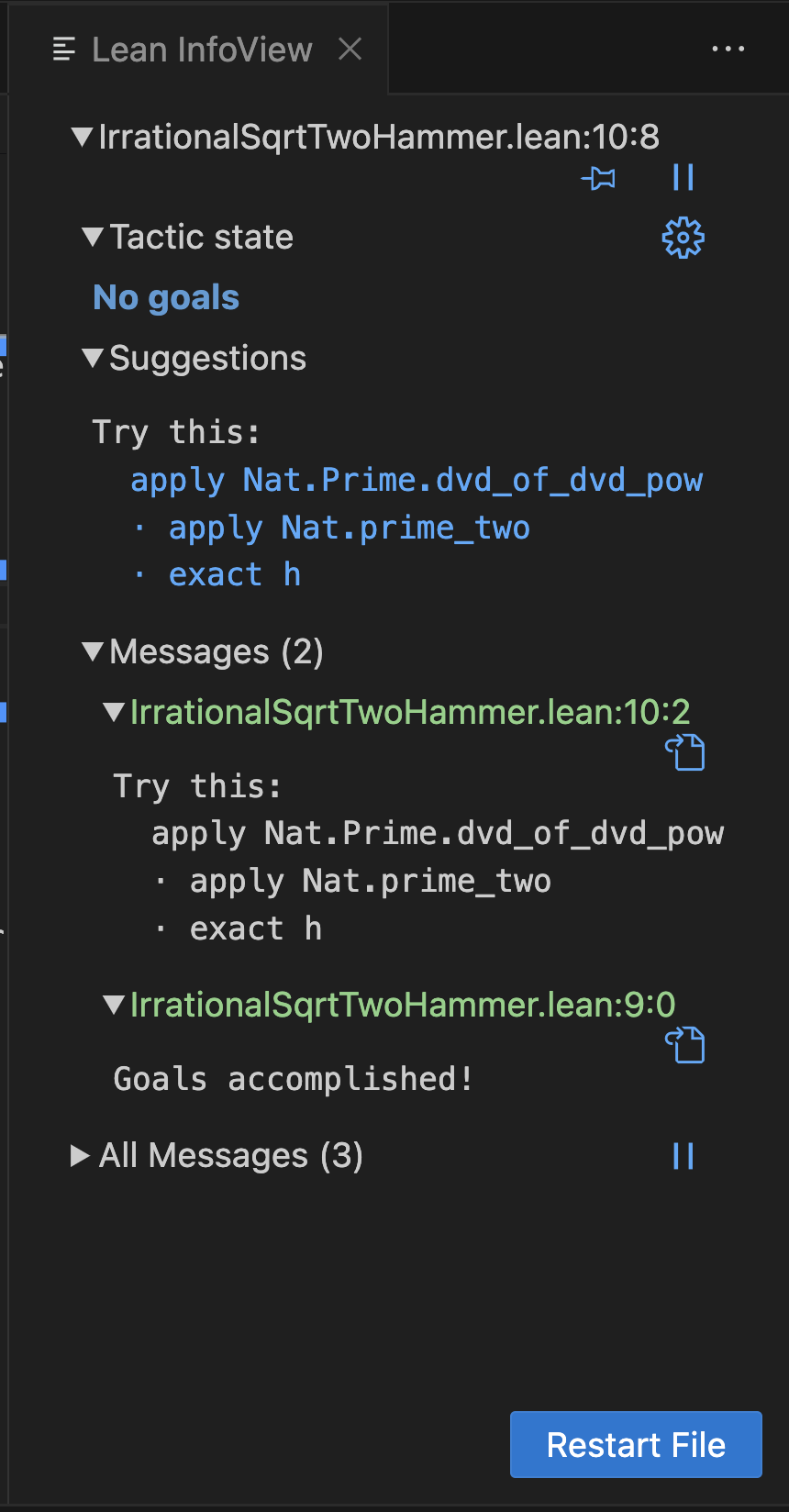The image size is (789, 1512).
Task: Pause updating at the top goal header
Action: tap(683, 178)
